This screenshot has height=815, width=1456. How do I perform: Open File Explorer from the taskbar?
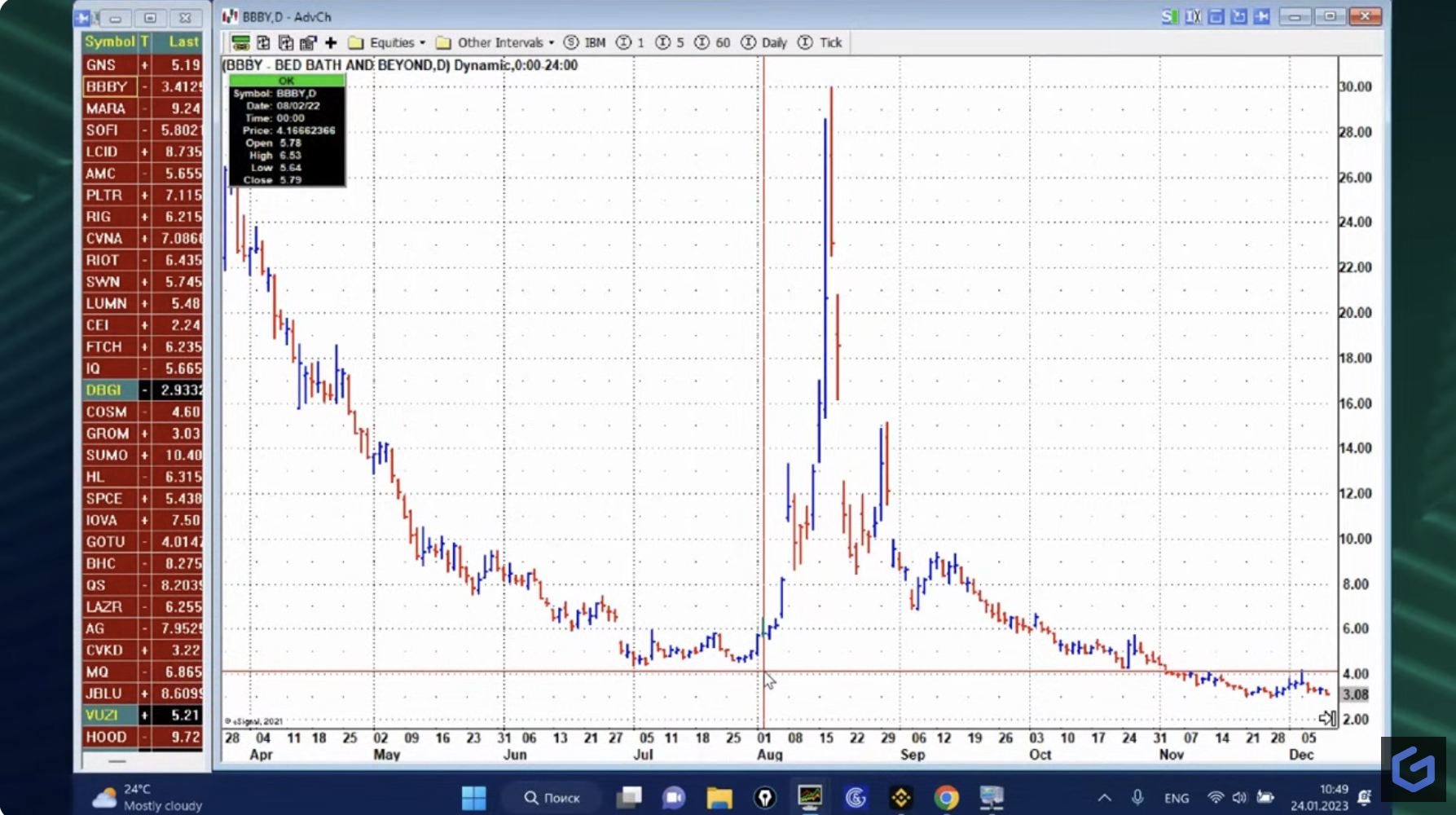719,797
